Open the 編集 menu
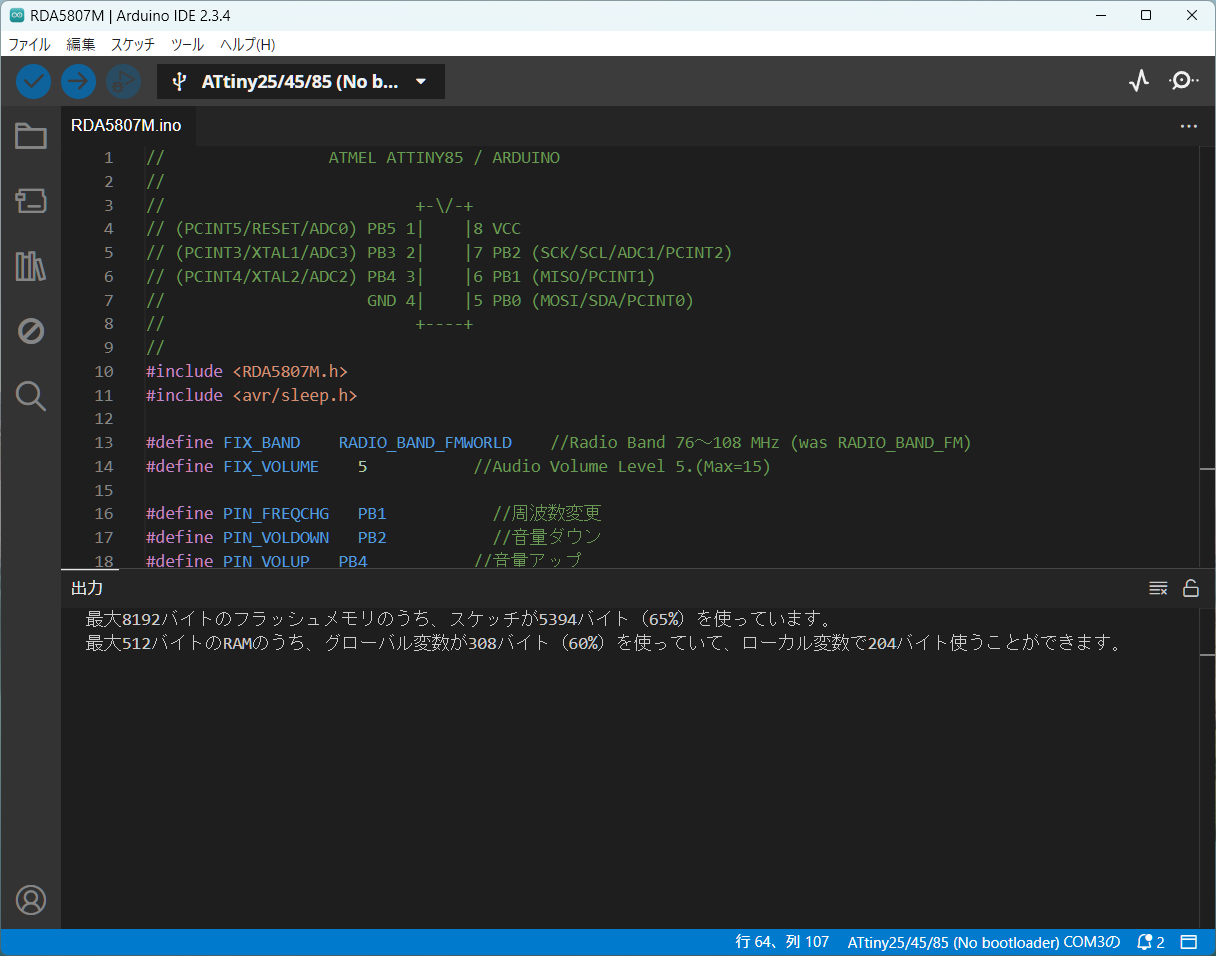The height and width of the screenshot is (956, 1216). (81, 44)
